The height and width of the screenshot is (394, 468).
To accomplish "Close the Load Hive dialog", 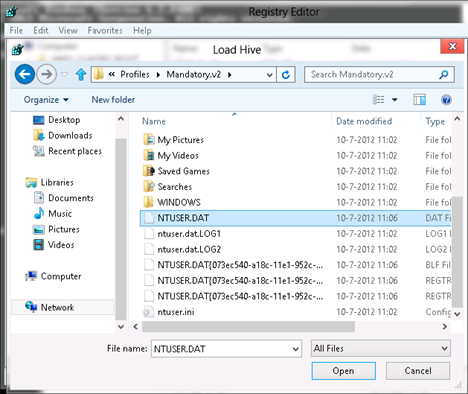I will coord(452,46).
